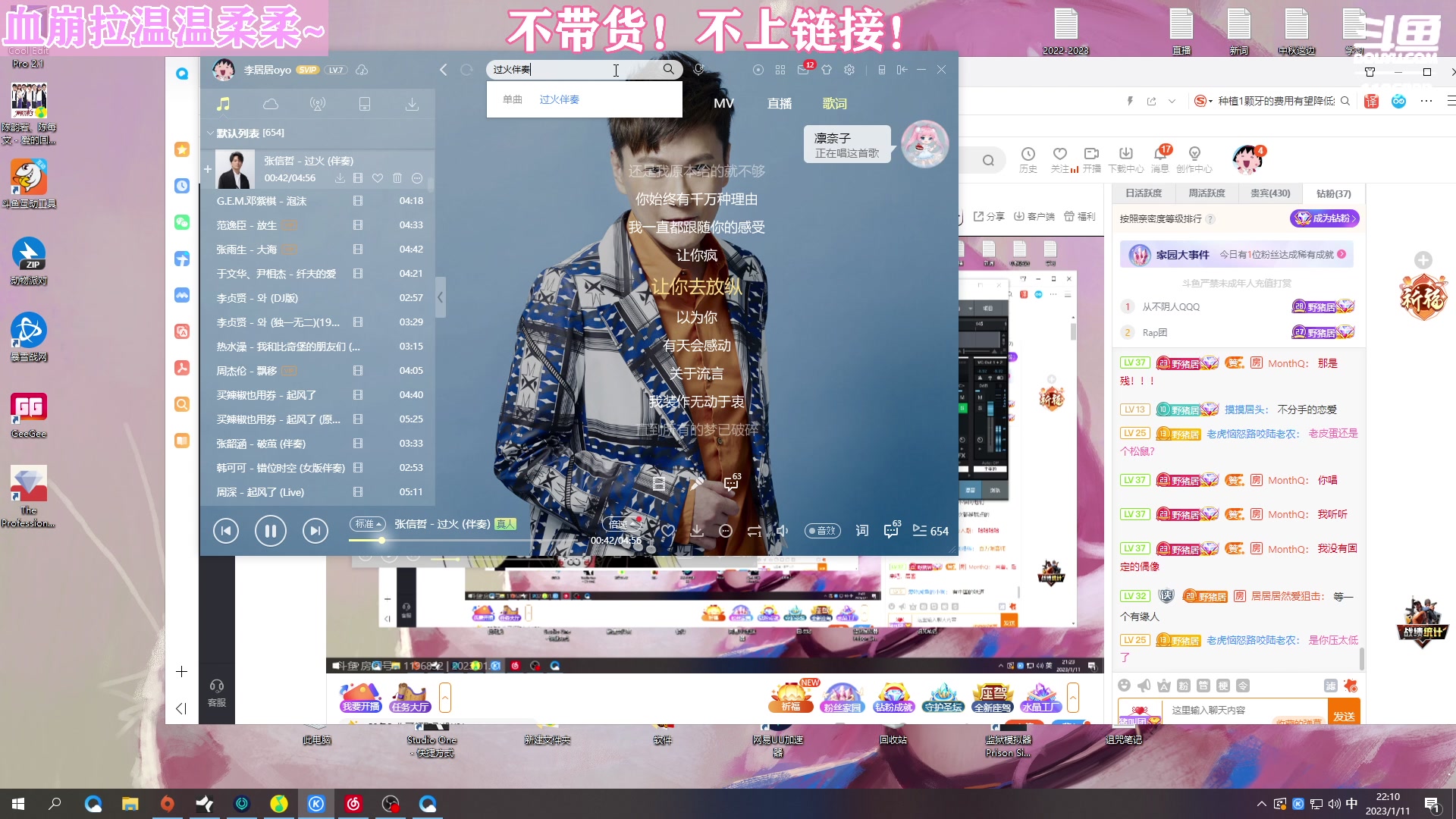Image resolution: width=1456 pixels, height=819 pixels.
Task: Click the chat input box 这里输入聊天内容
Action: tap(1244, 711)
